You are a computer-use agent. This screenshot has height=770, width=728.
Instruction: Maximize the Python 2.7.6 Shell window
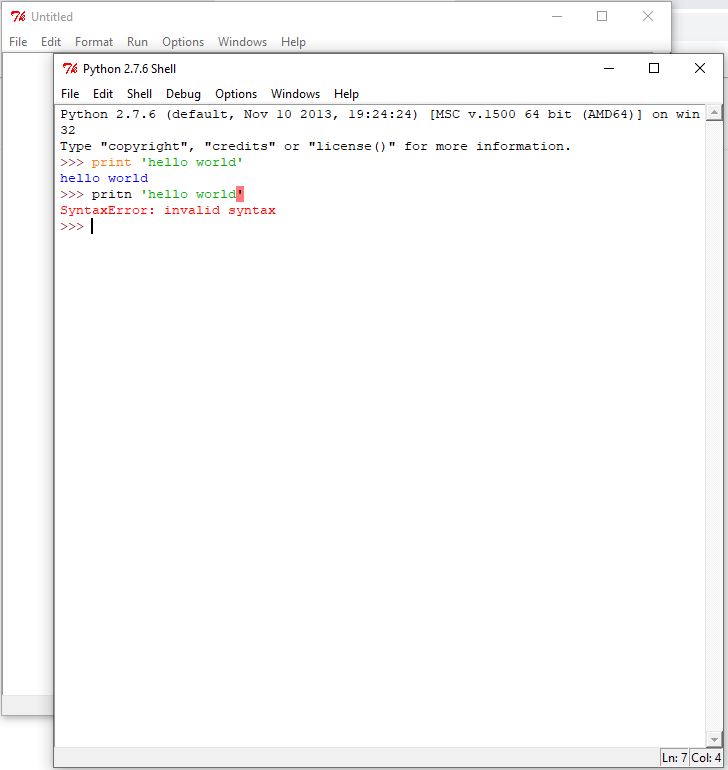654,68
